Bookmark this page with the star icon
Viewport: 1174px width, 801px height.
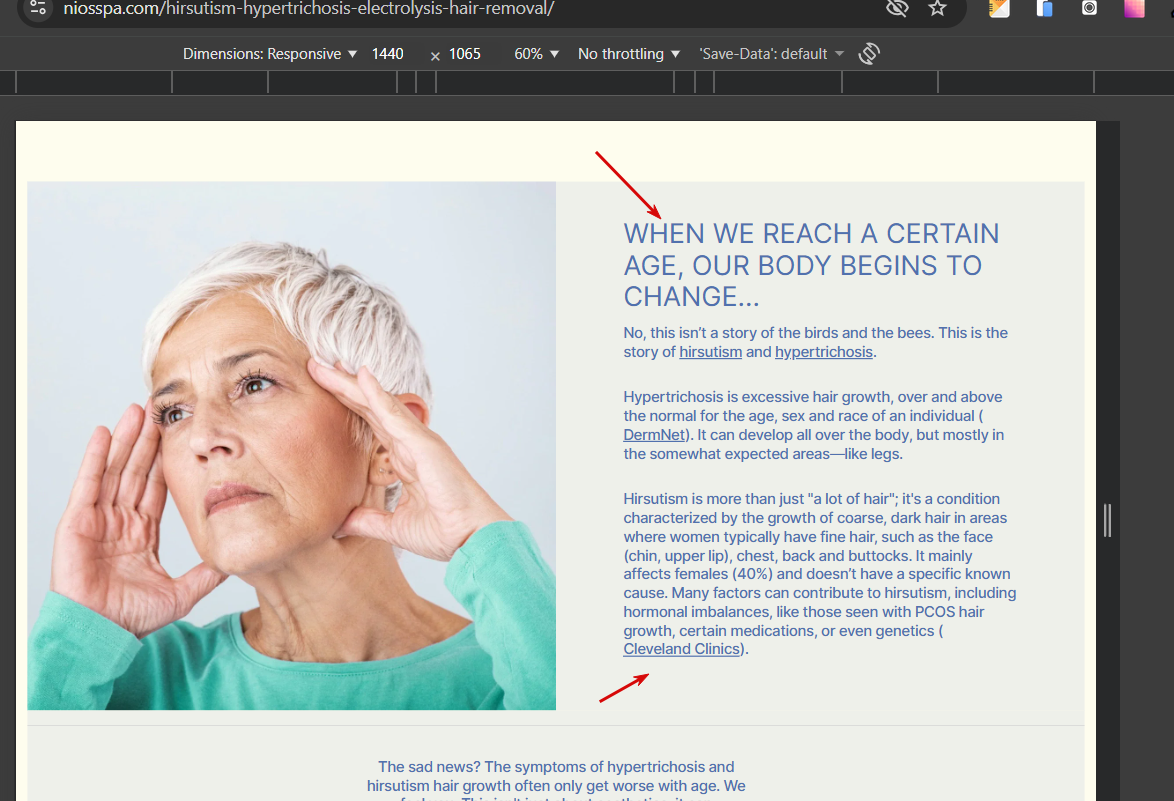pos(937,8)
